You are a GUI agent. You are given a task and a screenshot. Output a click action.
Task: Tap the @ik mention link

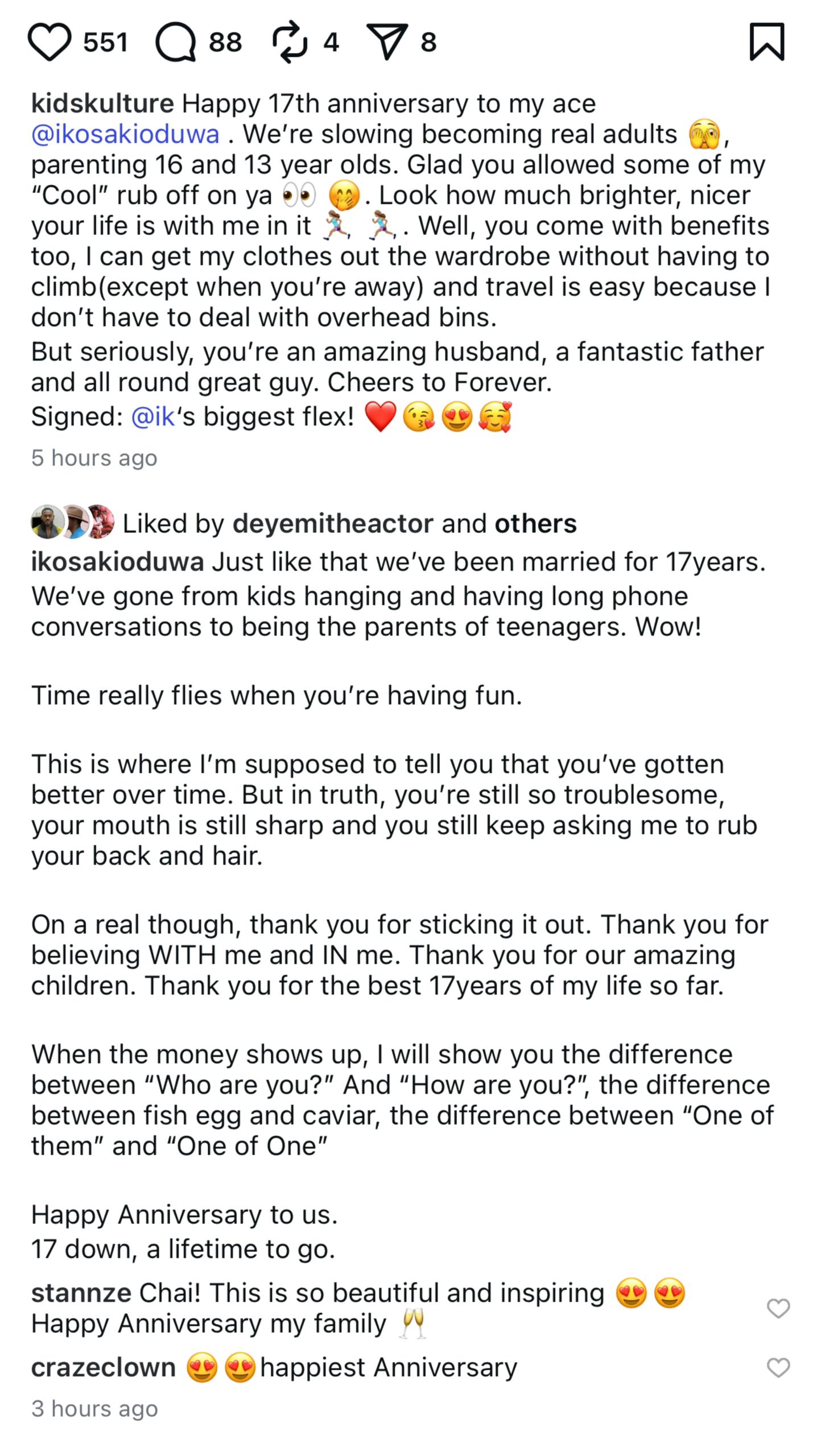[152, 417]
